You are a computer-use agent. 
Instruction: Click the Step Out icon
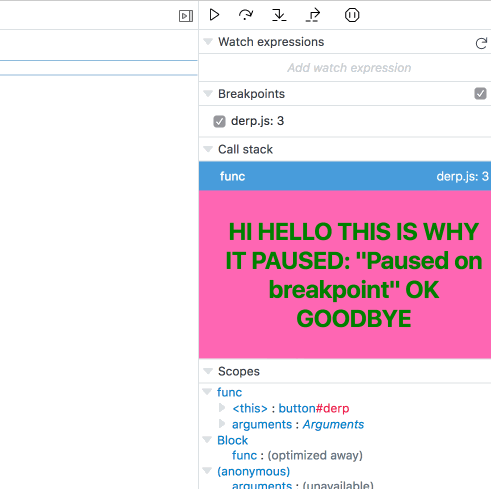point(313,15)
